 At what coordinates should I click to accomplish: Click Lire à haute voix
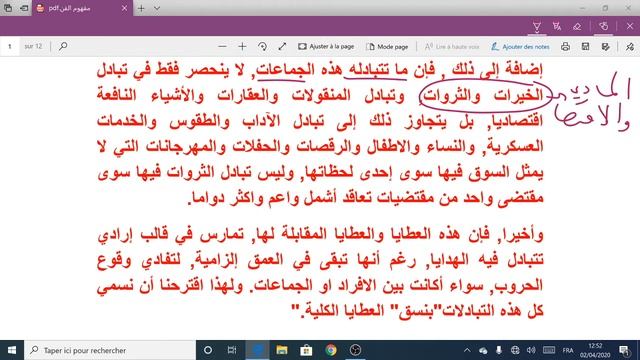[452, 47]
